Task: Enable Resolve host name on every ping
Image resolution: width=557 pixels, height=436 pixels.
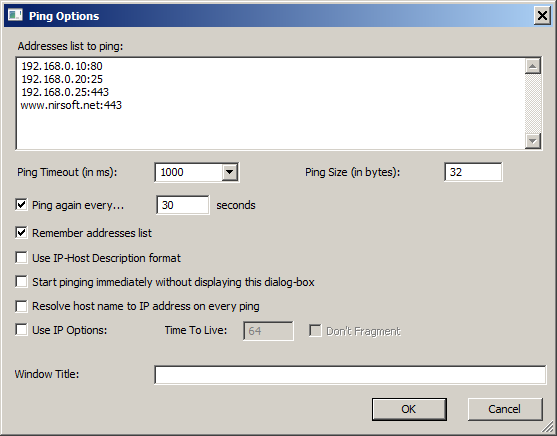Action: tap(21, 306)
